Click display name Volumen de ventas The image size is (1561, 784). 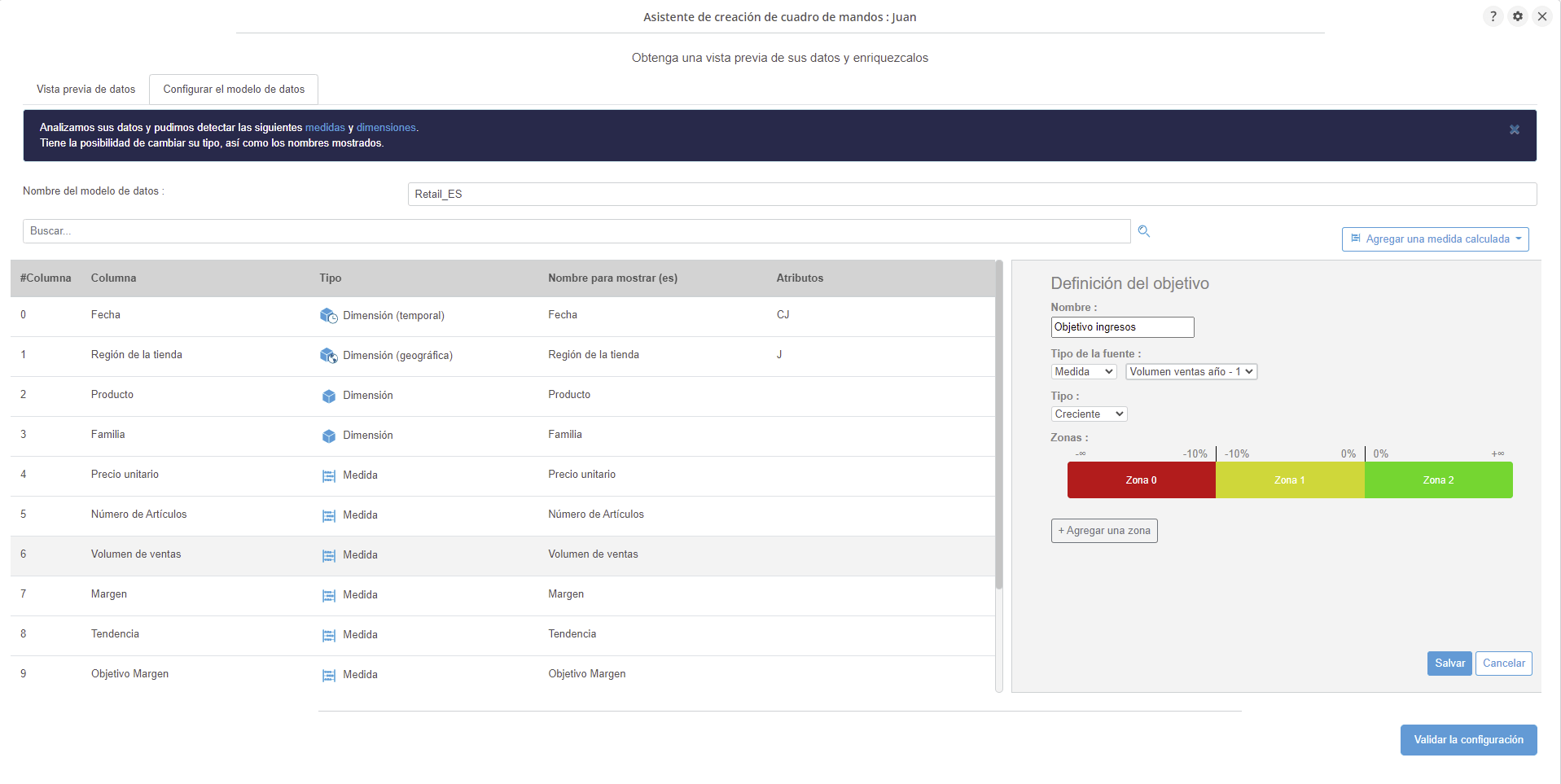[x=593, y=554]
